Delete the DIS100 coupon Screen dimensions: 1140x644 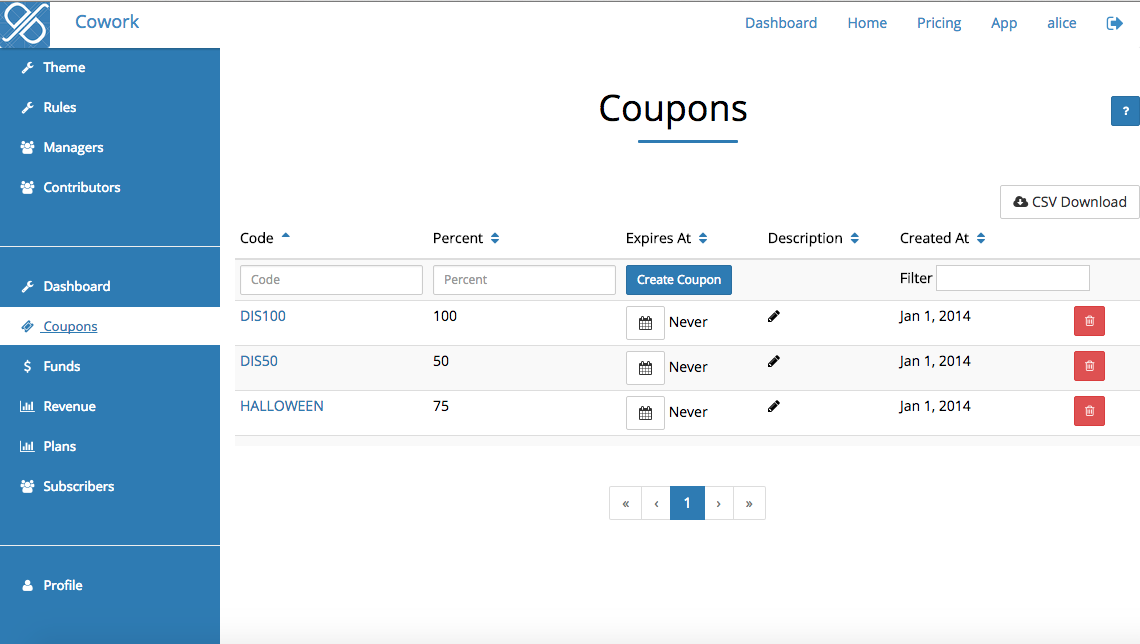tap(1089, 321)
